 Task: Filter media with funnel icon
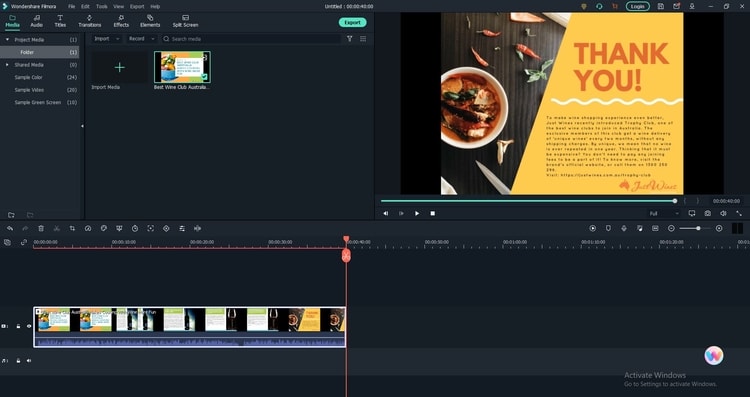(x=350, y=39)
